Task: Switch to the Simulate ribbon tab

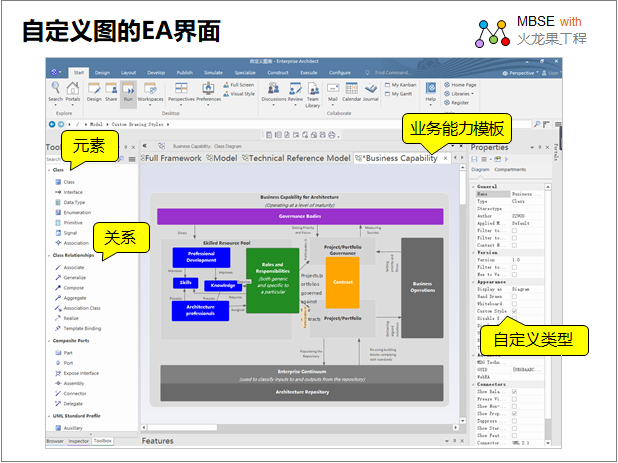Action: (213, 73)
